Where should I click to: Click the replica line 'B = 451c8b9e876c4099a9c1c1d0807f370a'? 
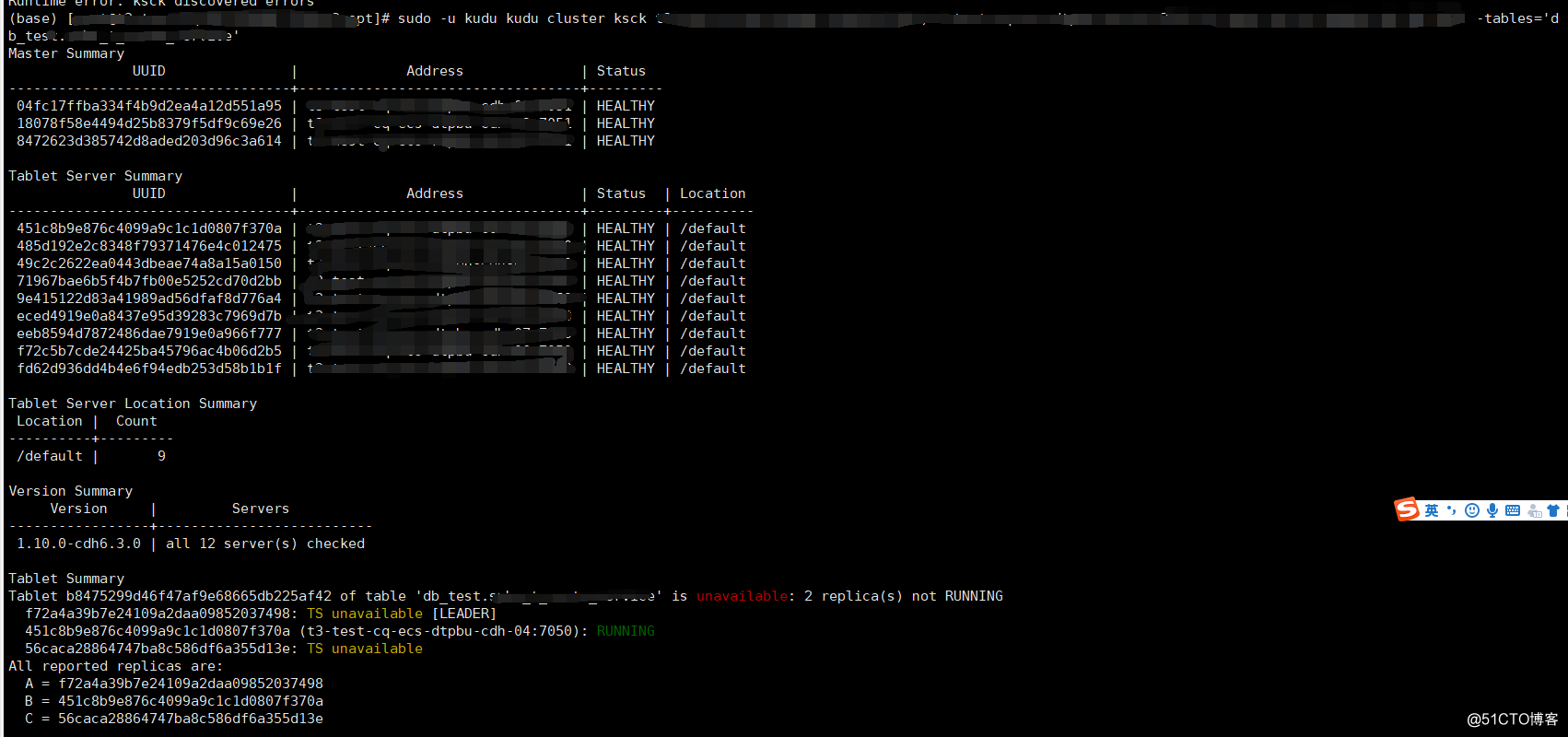click(x=174, y=701)
